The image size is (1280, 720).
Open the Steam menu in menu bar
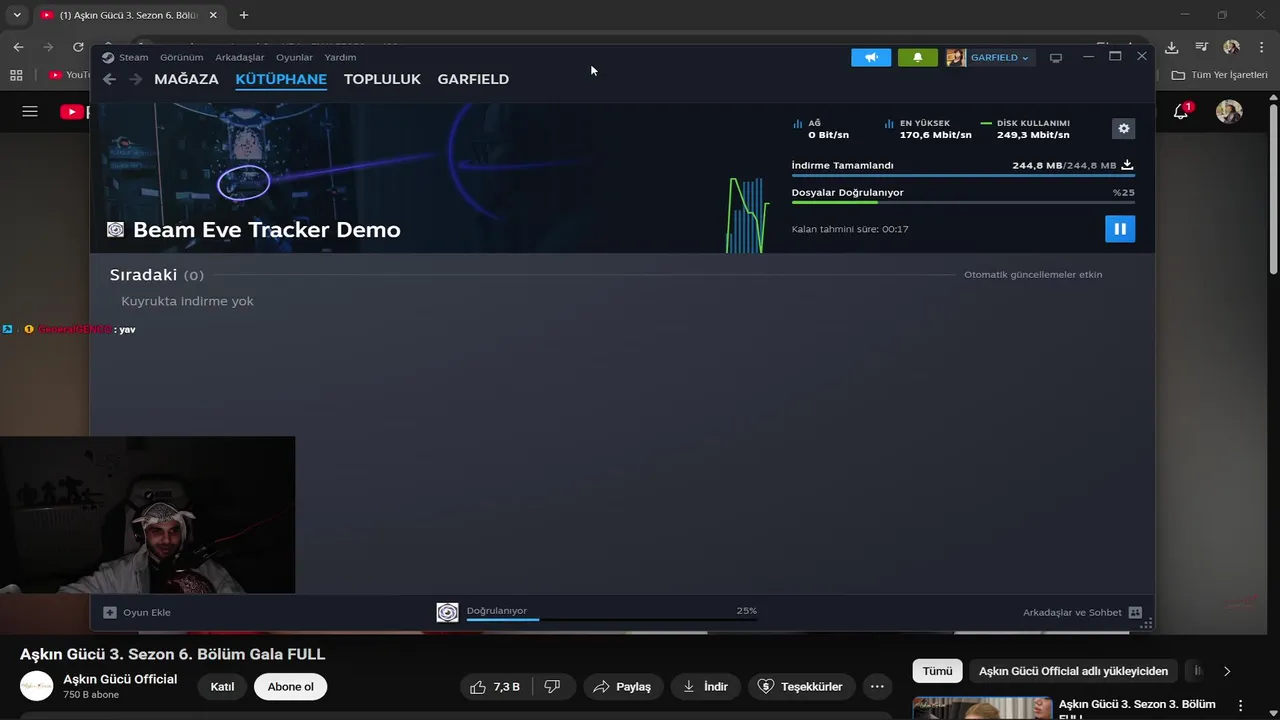pyautogui.click(x=133, y=57)
